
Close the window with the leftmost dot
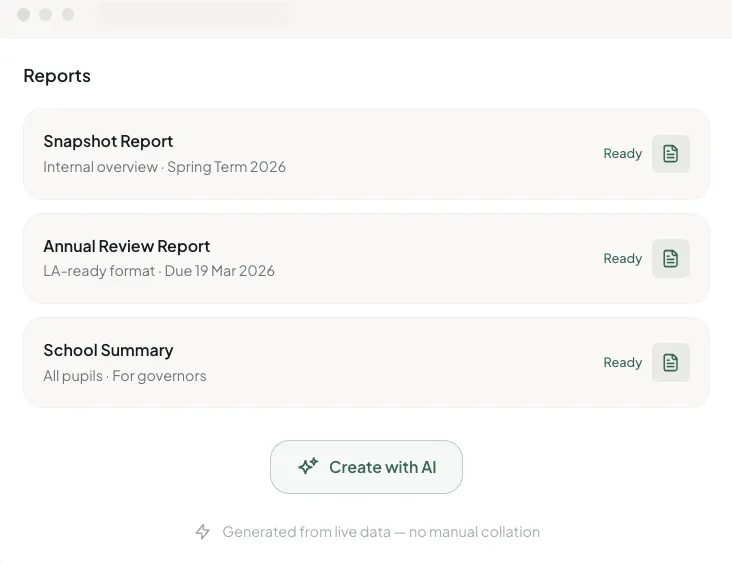coord(23,15)
